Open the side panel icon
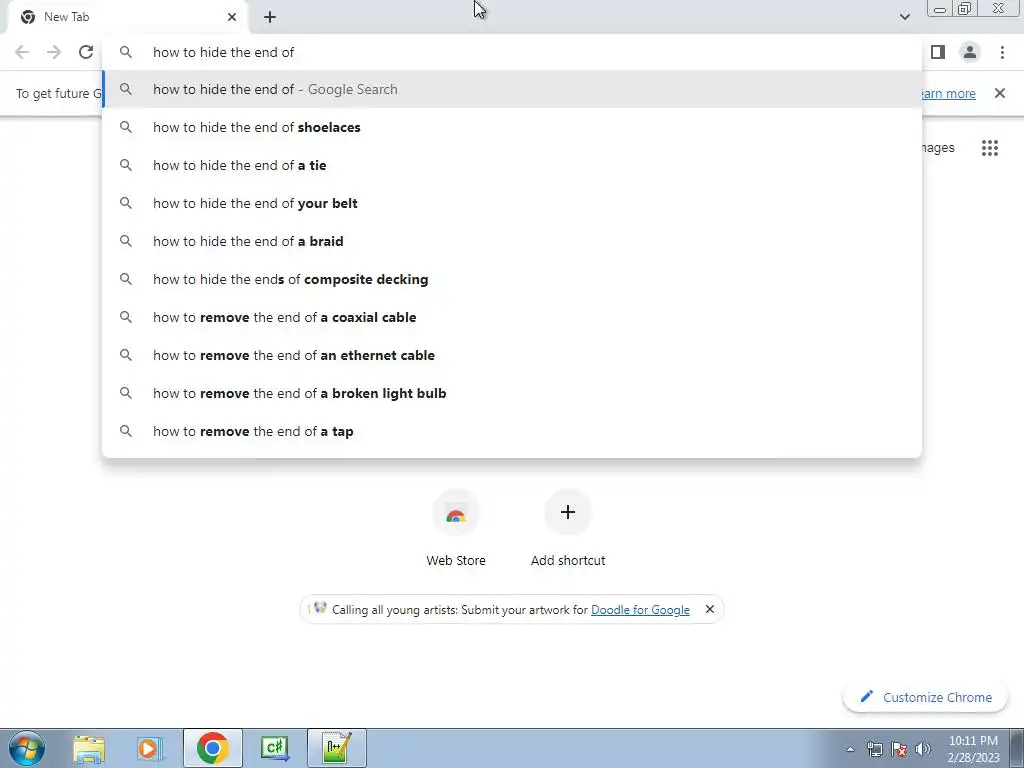 point(938,52)
